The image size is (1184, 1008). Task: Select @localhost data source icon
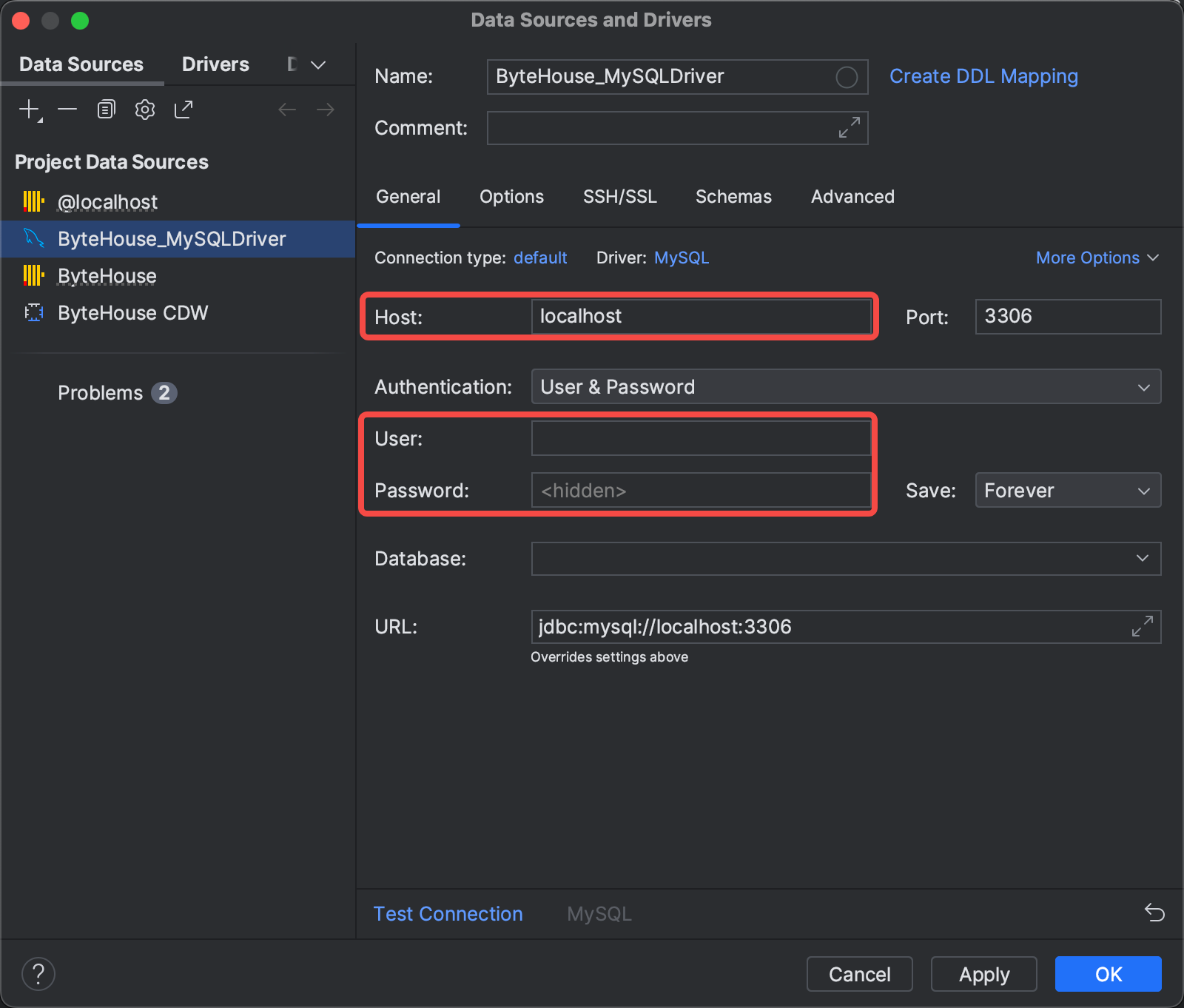(x=33, y=201)
